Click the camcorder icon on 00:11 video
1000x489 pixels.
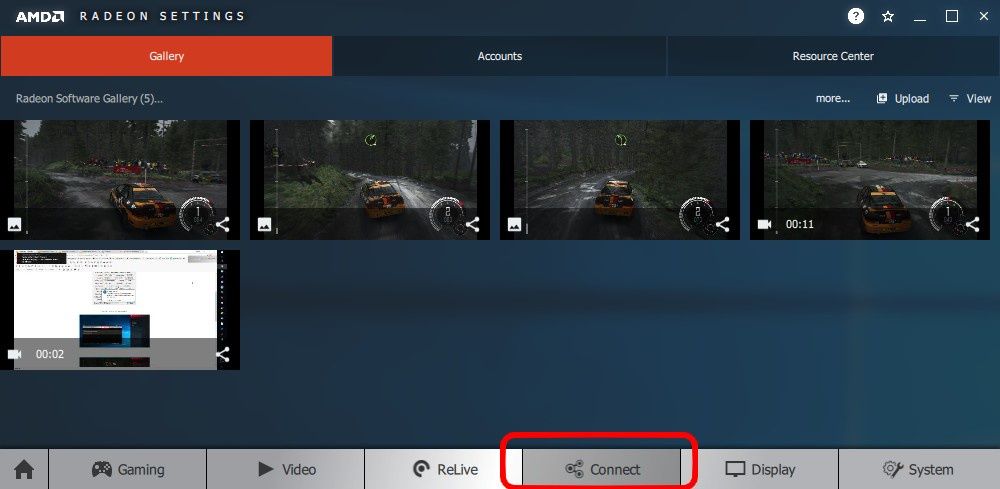(x=764, y=224)
